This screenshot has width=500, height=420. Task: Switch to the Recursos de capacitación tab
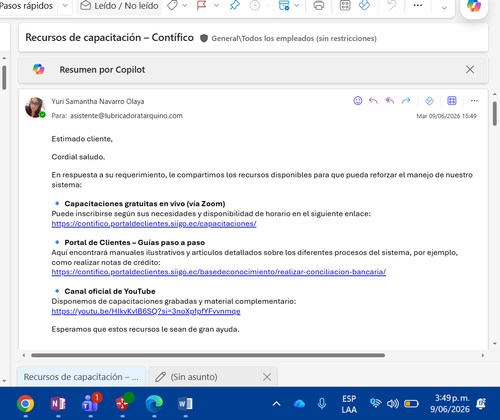point(81,377)
